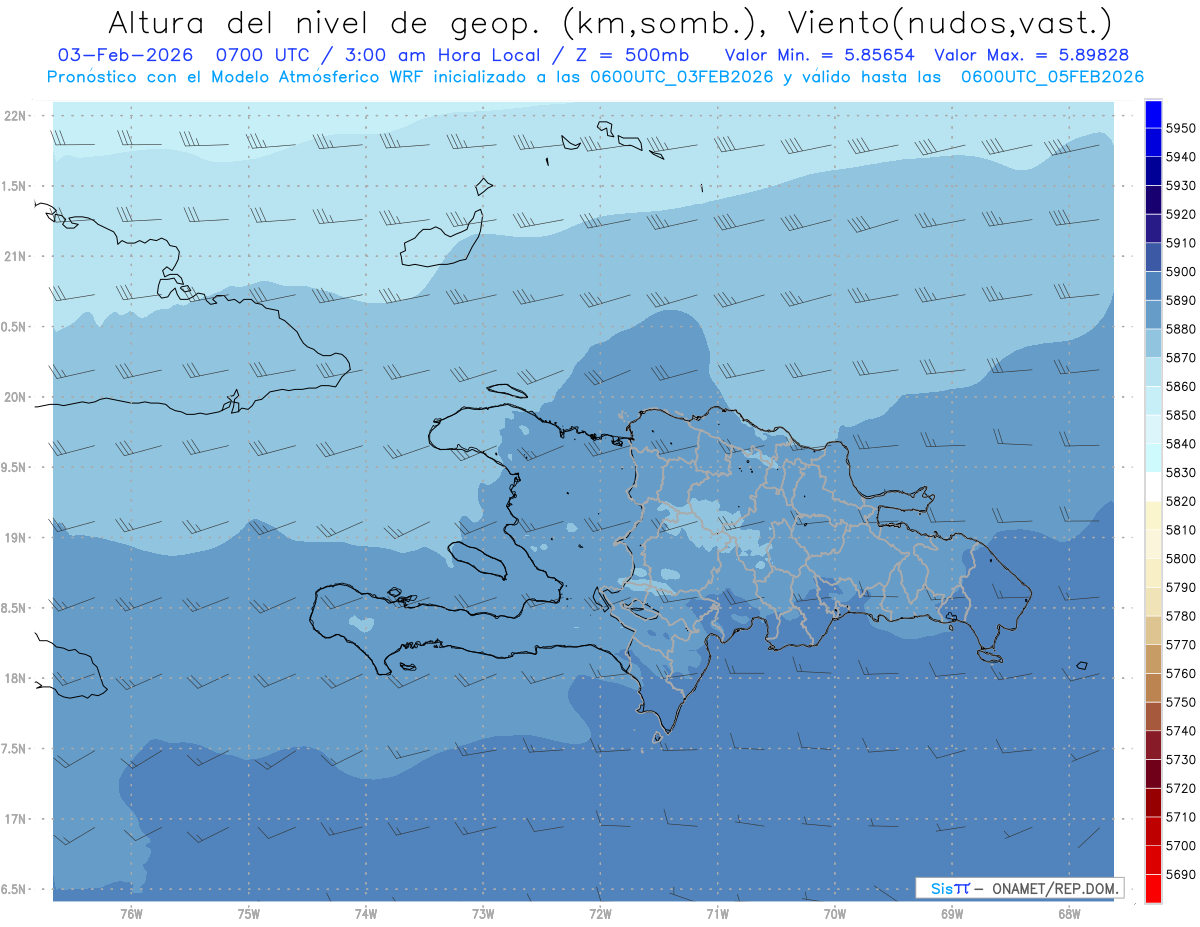1200x927 pixels.
Task: Click the 22N latitude axis label
Action: coord(15,116)
